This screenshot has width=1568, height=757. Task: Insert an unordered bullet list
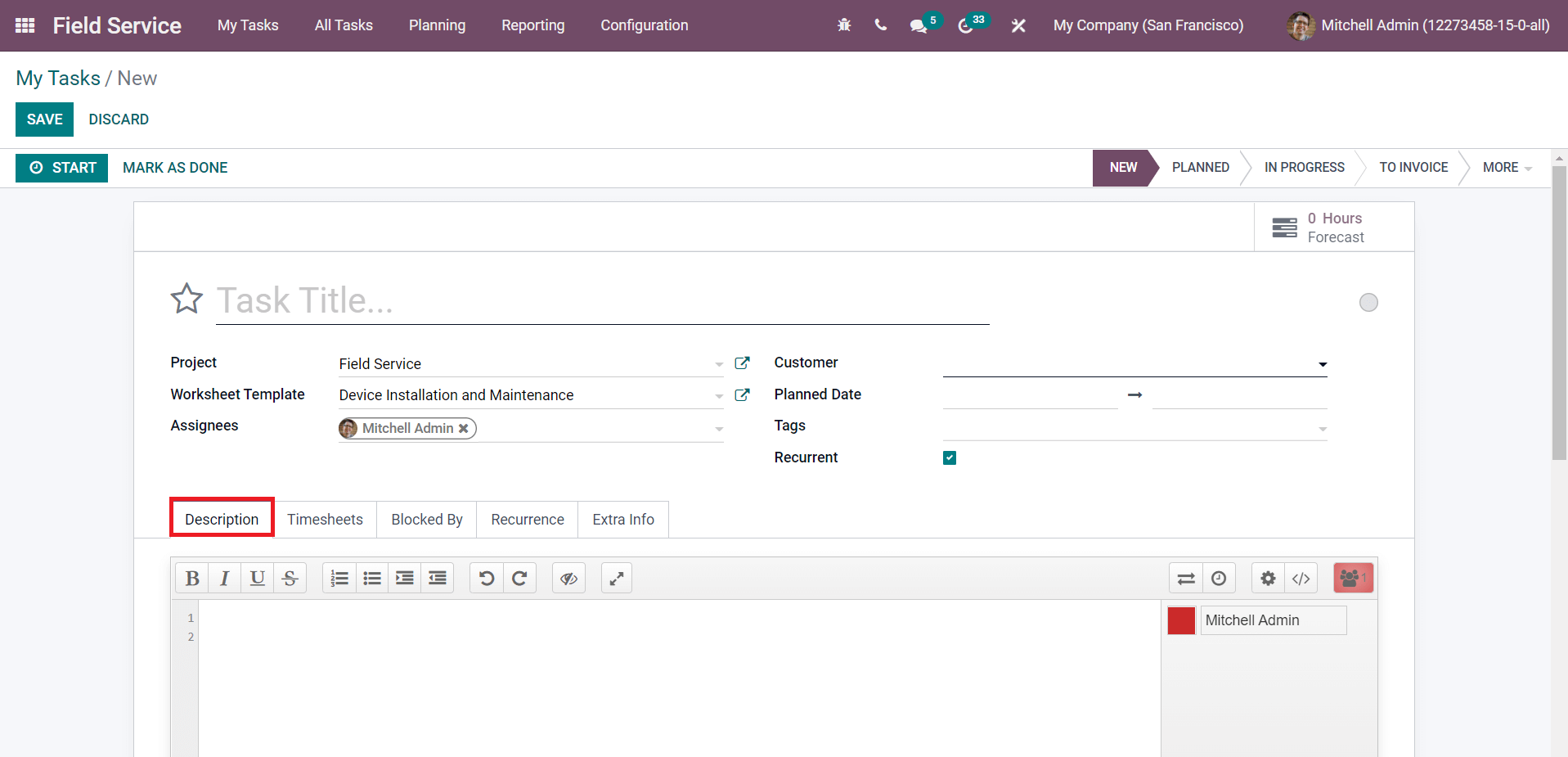372,578
